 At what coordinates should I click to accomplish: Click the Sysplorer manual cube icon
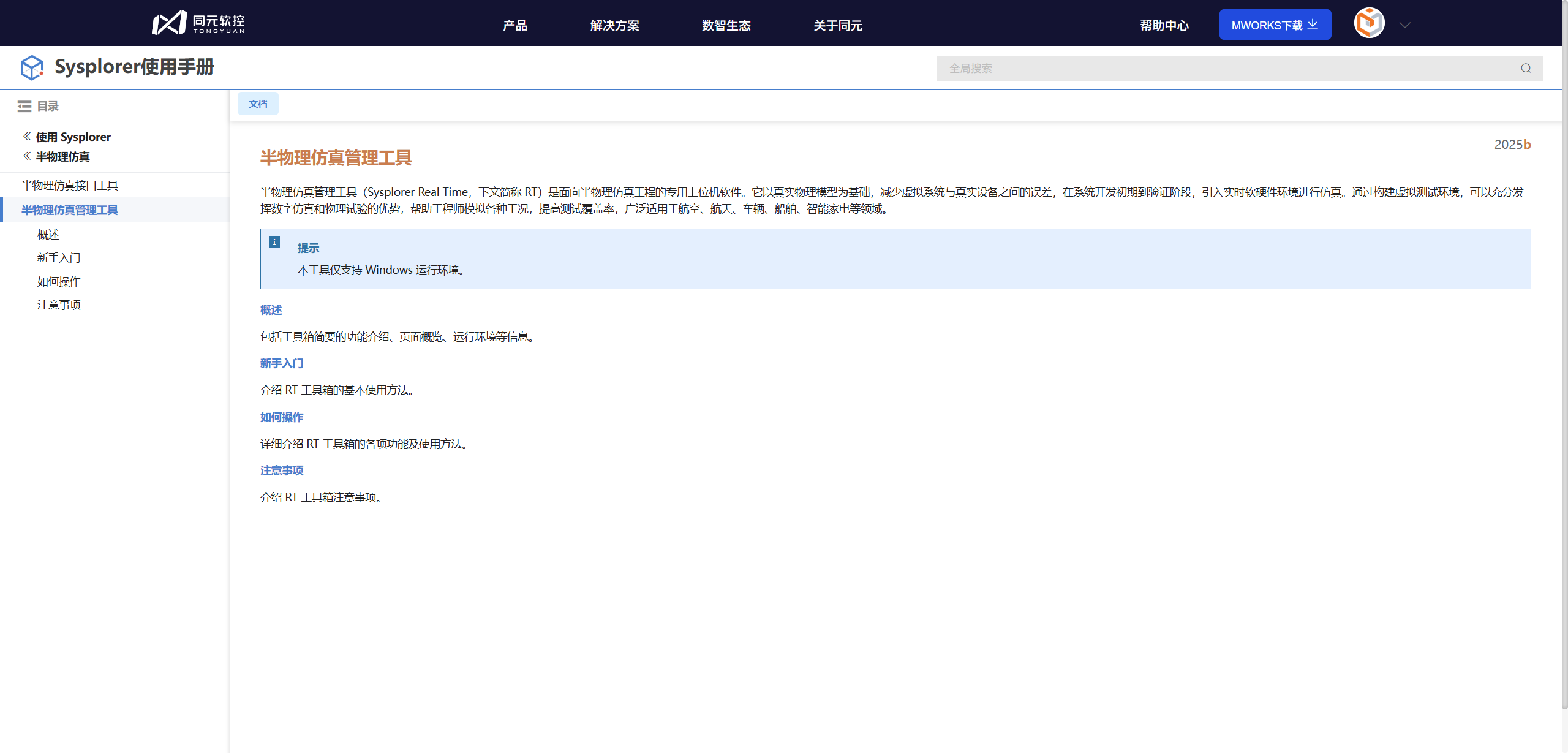point(32,67)
